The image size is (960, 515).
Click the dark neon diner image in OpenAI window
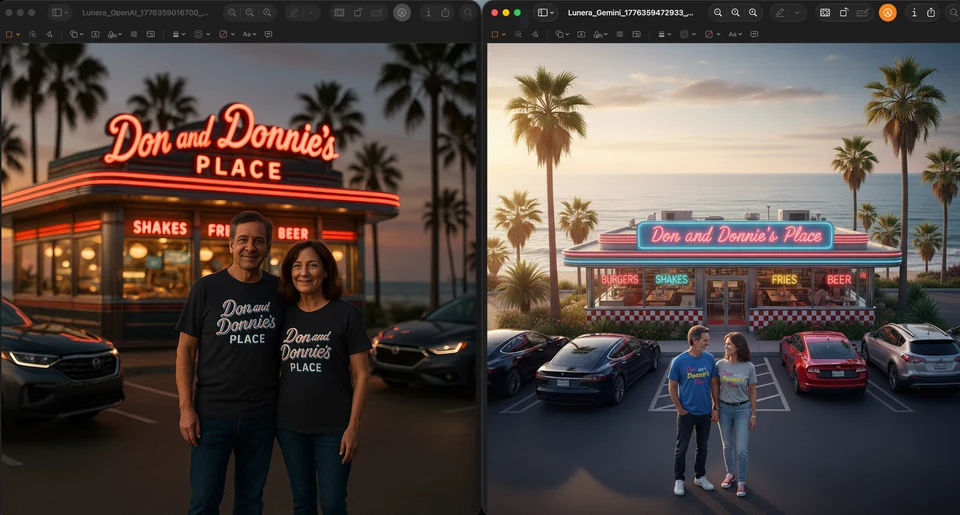(239, 279)
